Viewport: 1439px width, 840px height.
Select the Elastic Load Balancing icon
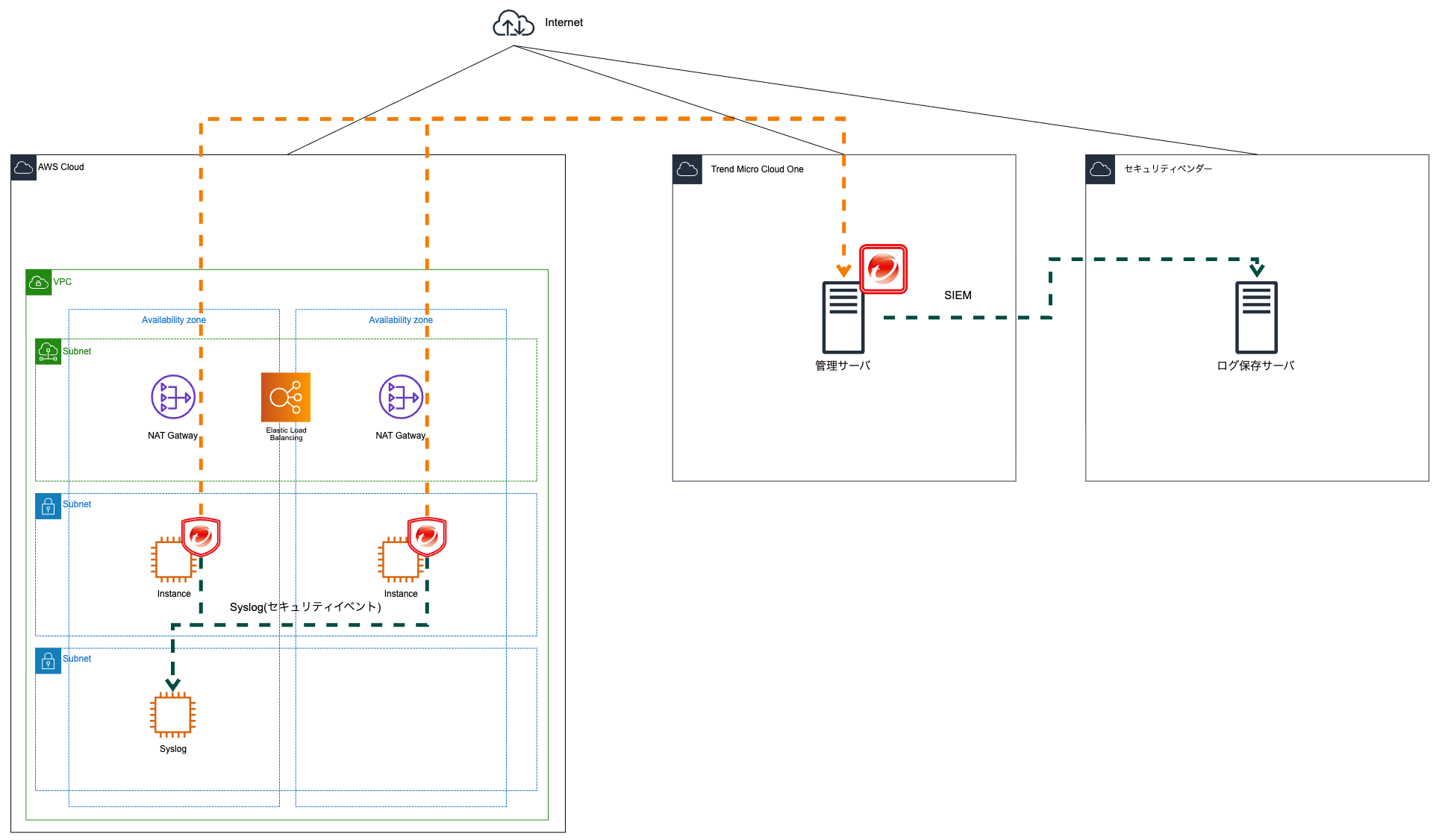click(286, 397)
